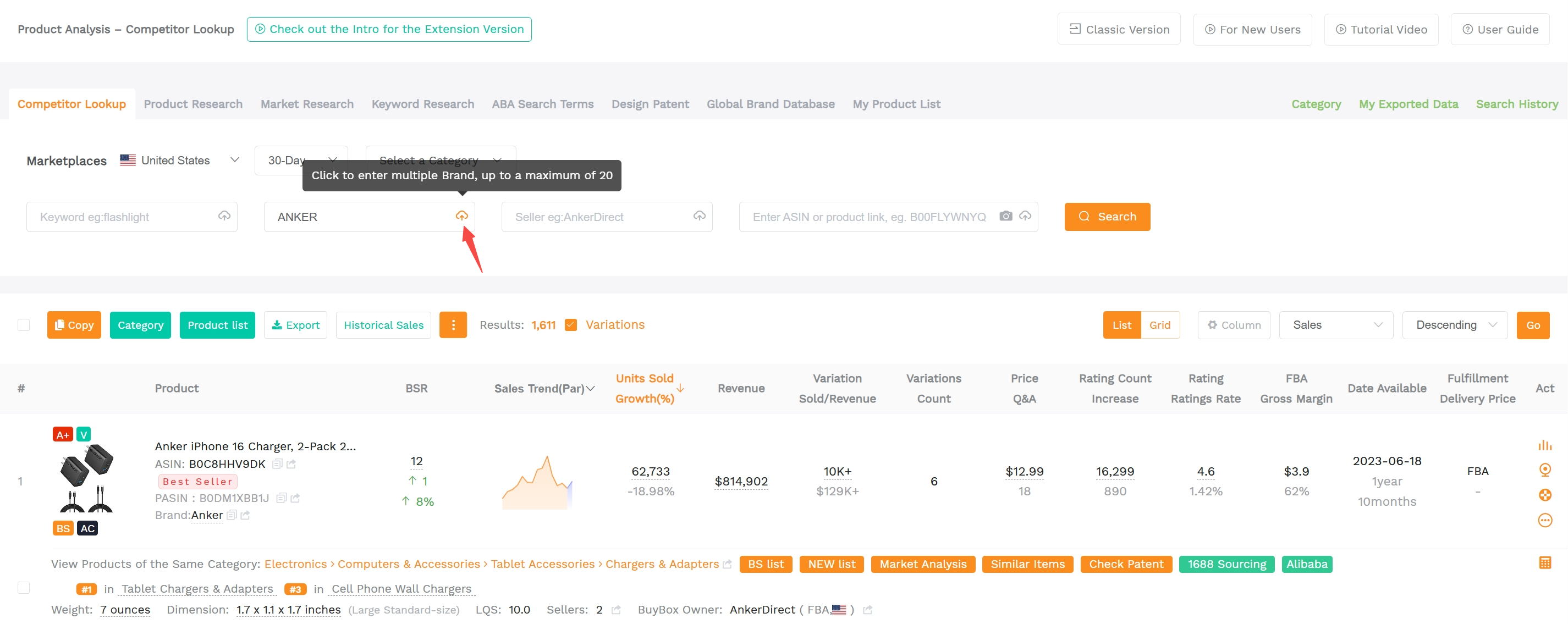Click the ASIN field's bulk upload cloud icon
This screenshot has width=1568, height=624.
point(1025,216)
